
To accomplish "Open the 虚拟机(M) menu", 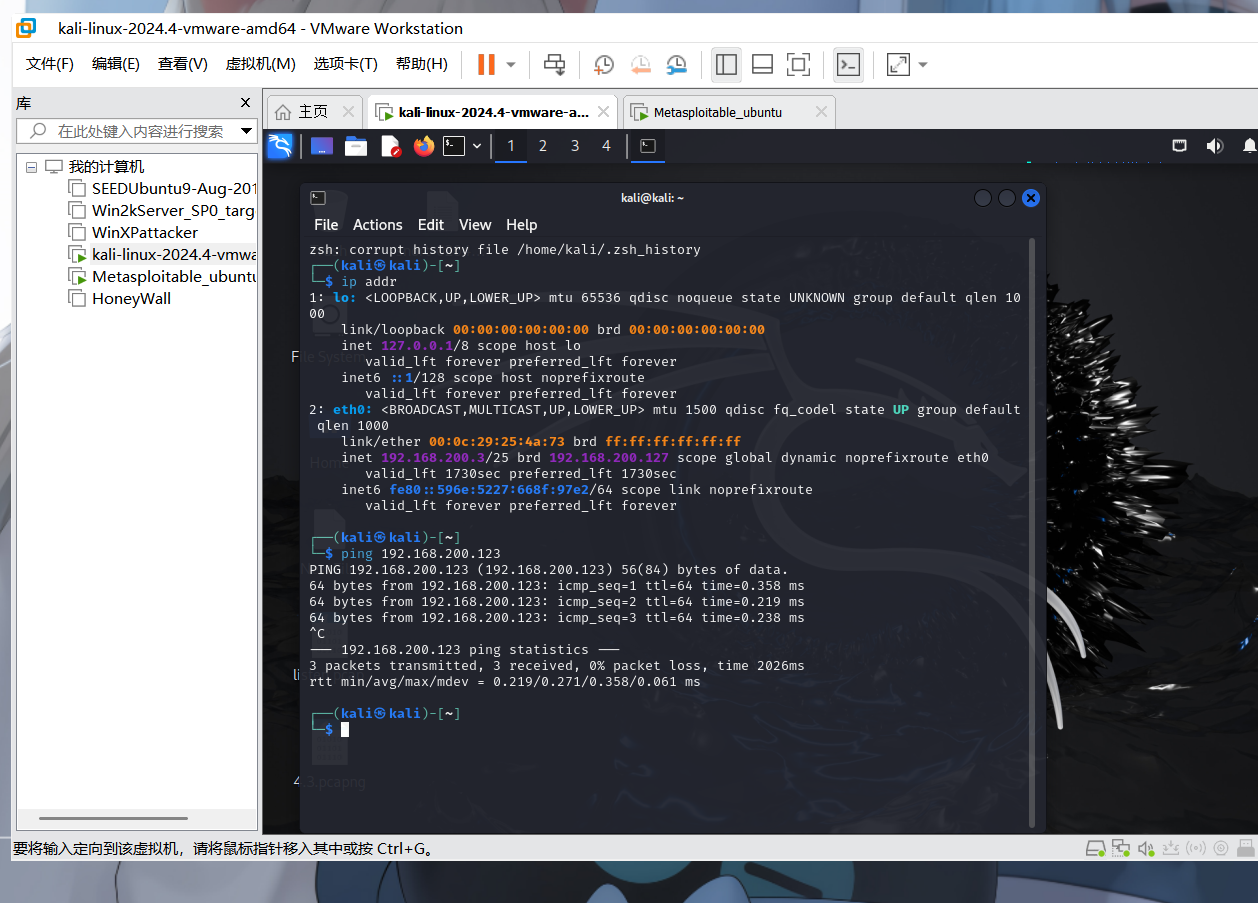I will coord(261,64).
